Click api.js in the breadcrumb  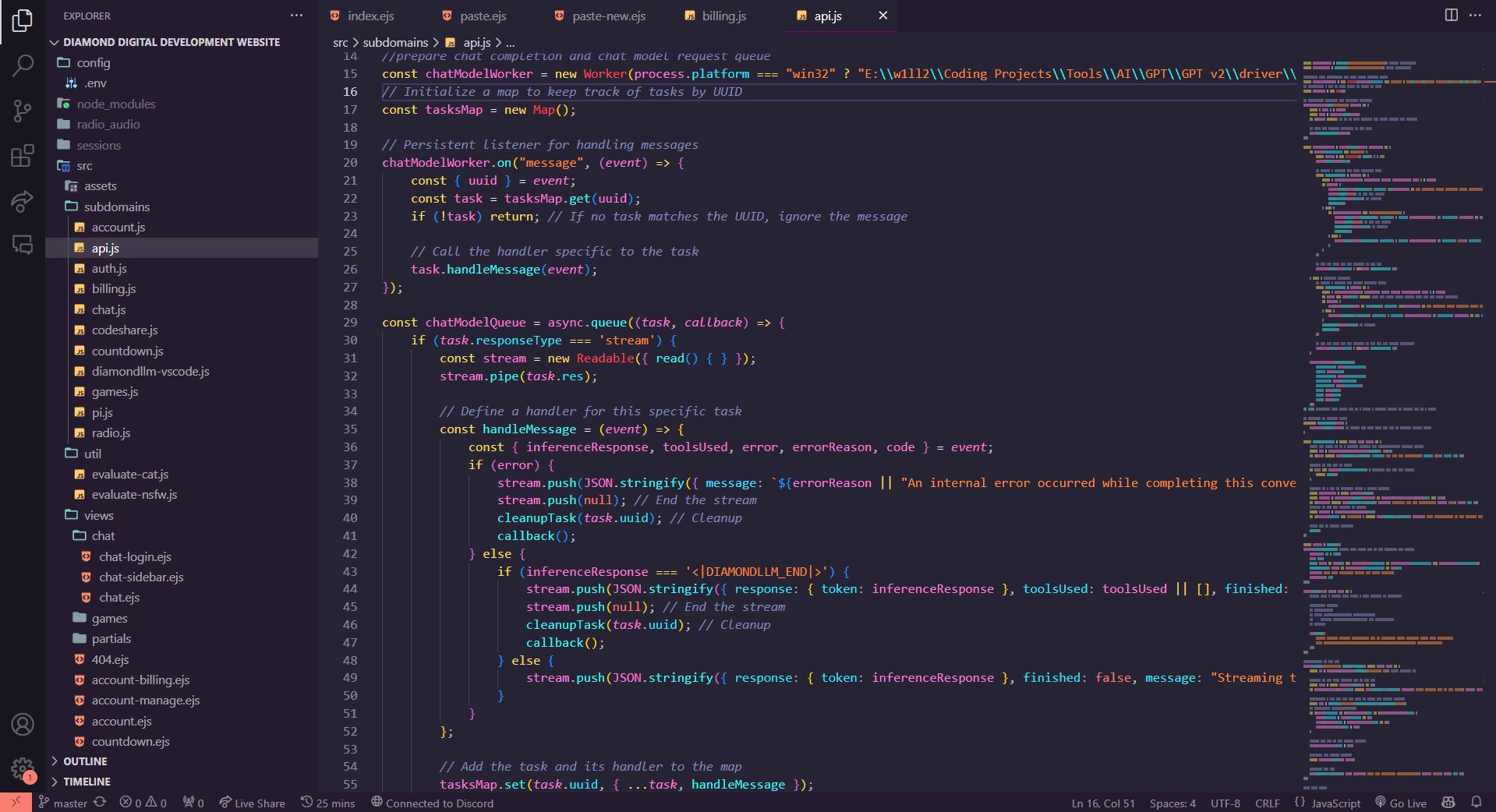tap(476, 42)
